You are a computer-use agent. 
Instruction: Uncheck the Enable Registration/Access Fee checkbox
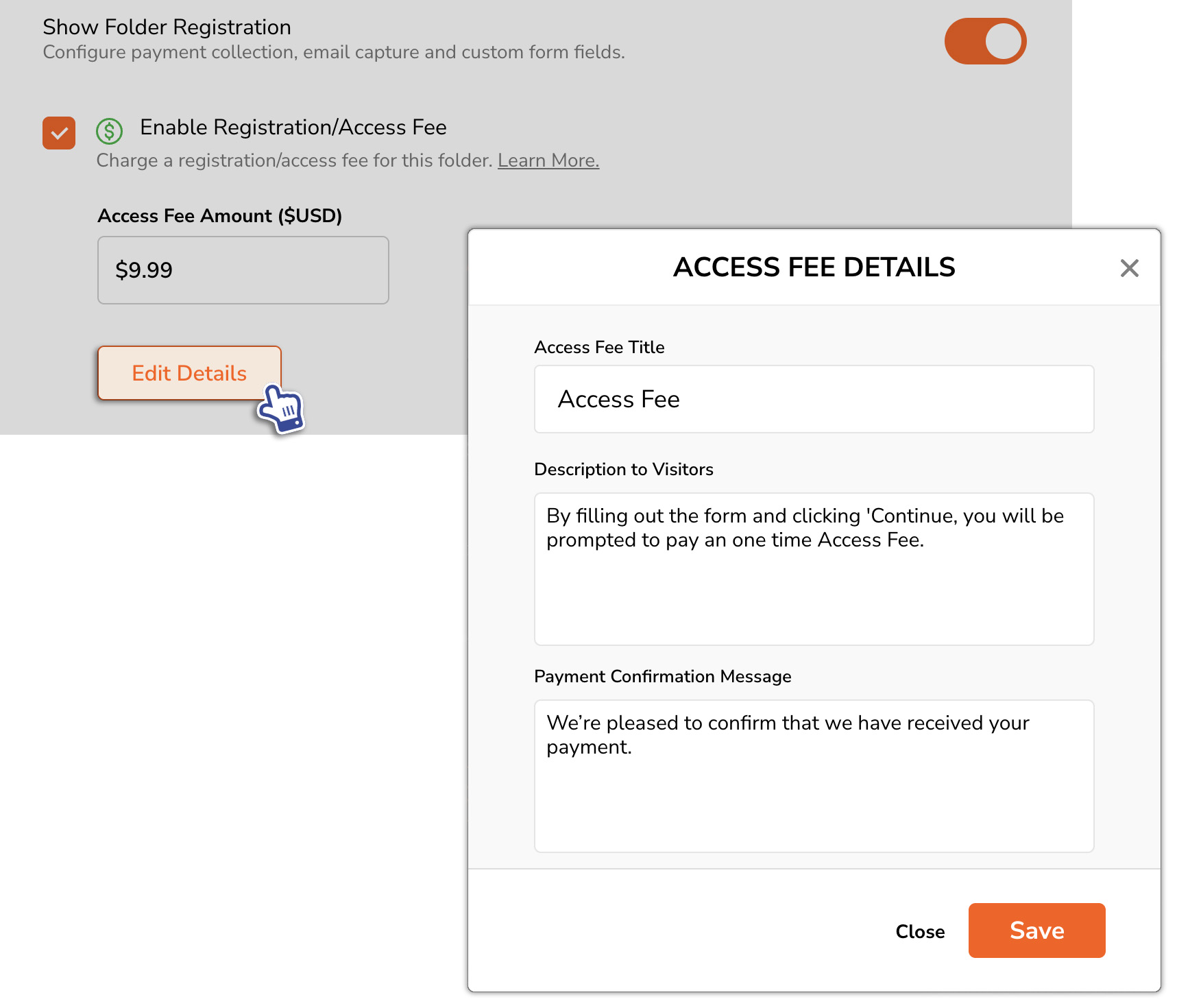(59, 133)
